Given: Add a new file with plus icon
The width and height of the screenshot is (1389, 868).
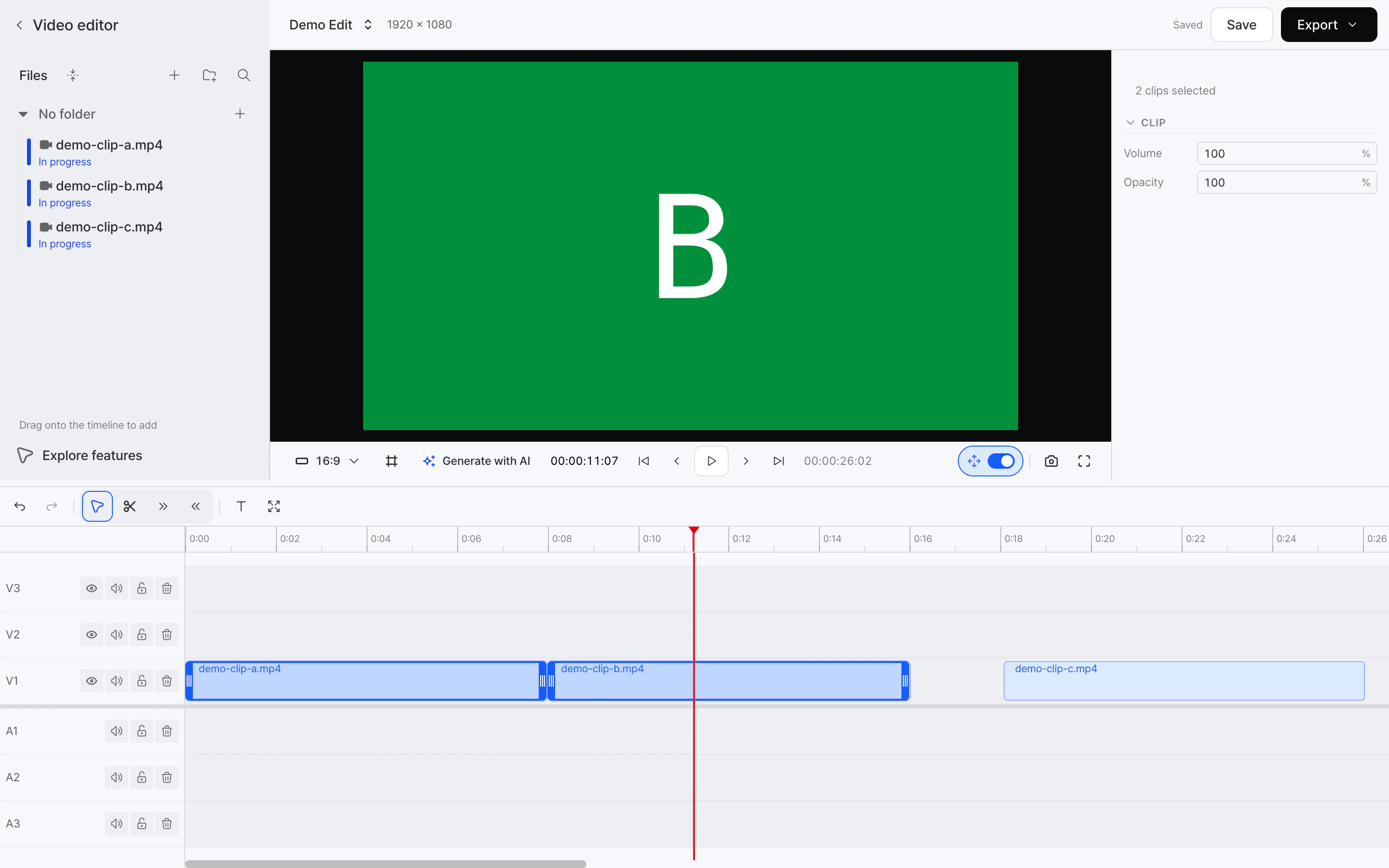Looking at the screenshot, I should 175,75.
